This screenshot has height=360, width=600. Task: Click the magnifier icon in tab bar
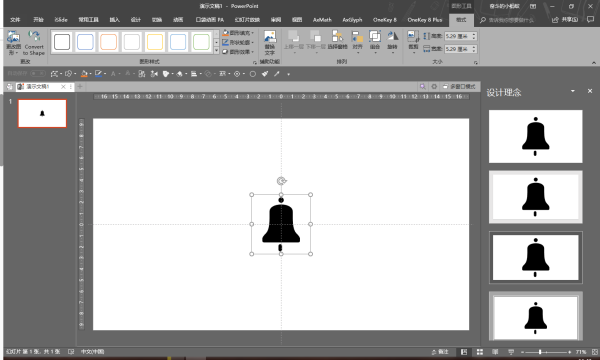pos(422,87)
